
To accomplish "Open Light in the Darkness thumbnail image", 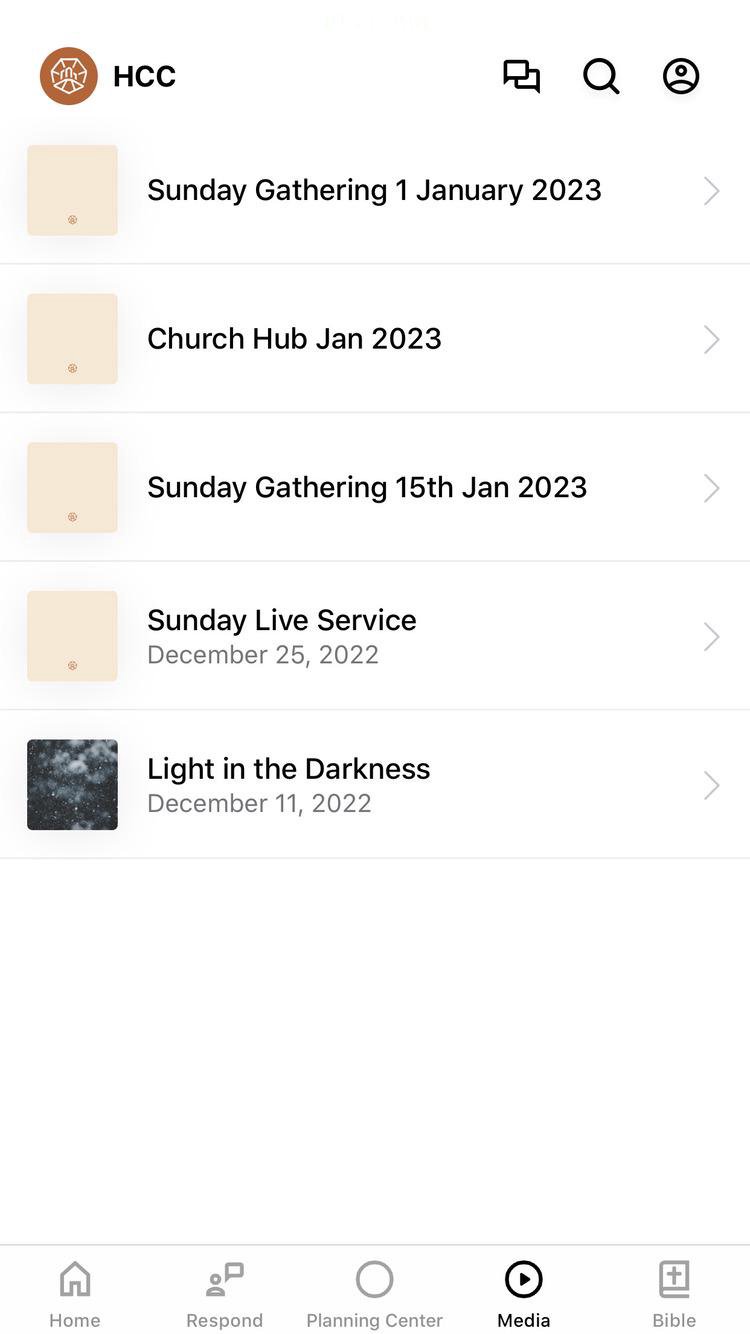I will click(72, 785).
